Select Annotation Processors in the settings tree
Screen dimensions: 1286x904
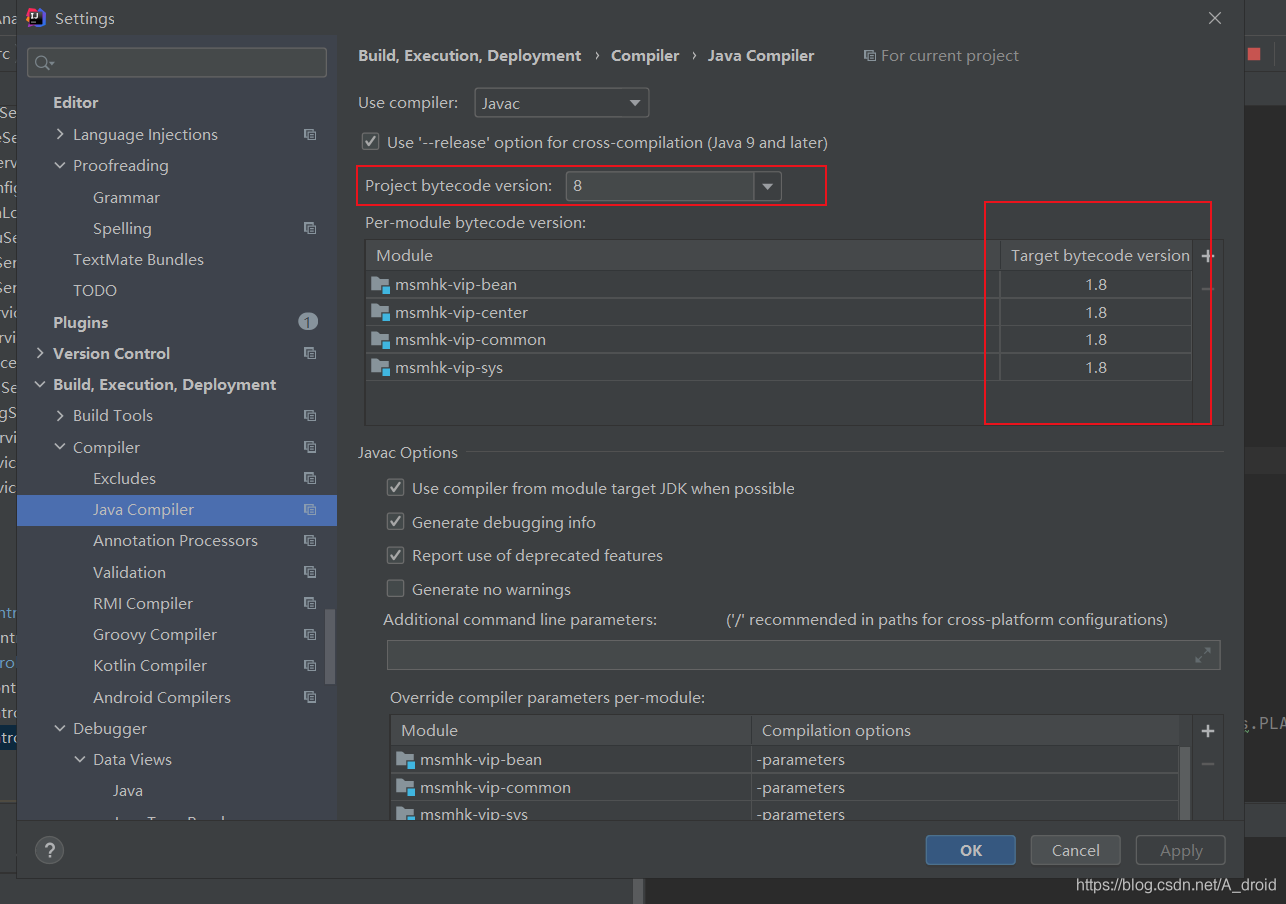coord(175,541)
